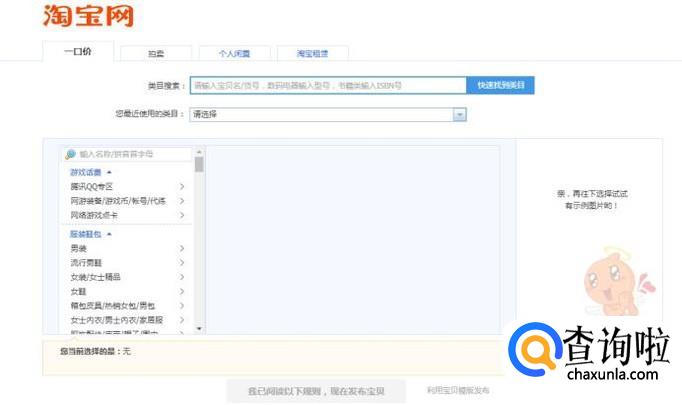Expand chevron beside 网游装备/游戏币/帐号/代练
Image resolution: width=682 pixels, height=405 pixels.
point(182,201)
